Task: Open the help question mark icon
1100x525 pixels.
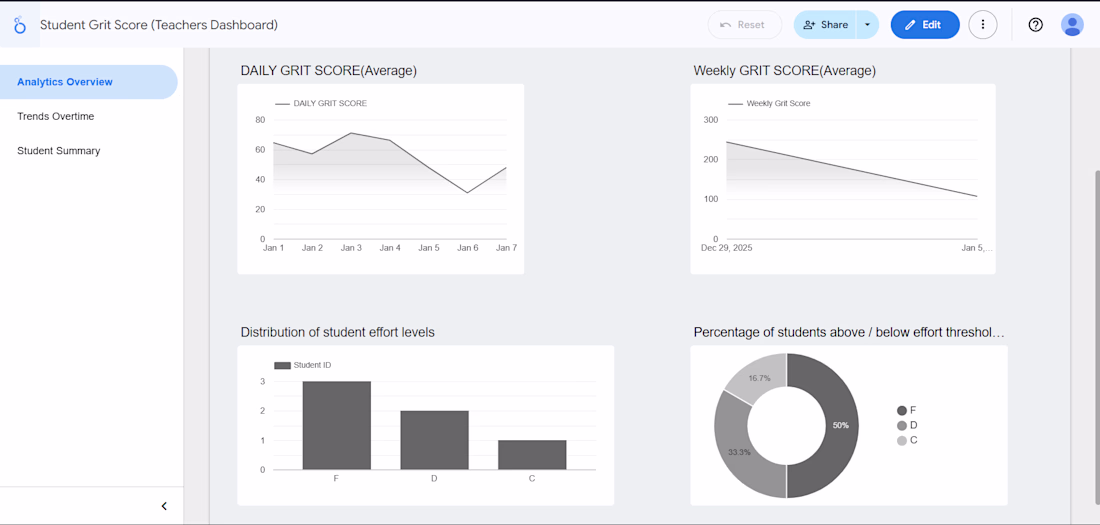Action: (x=1035, y=25)
